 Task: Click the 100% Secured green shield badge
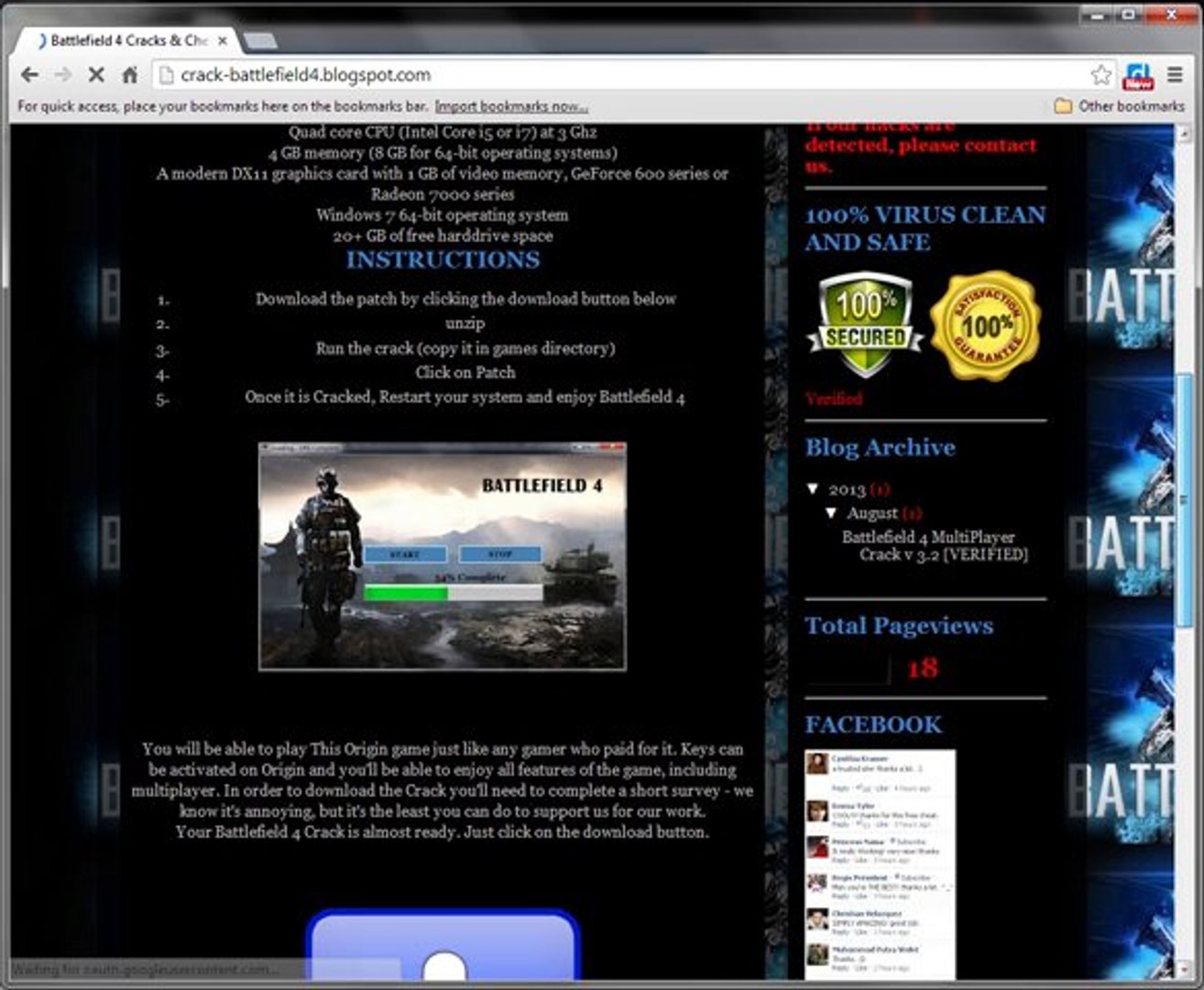pos(864,326)
